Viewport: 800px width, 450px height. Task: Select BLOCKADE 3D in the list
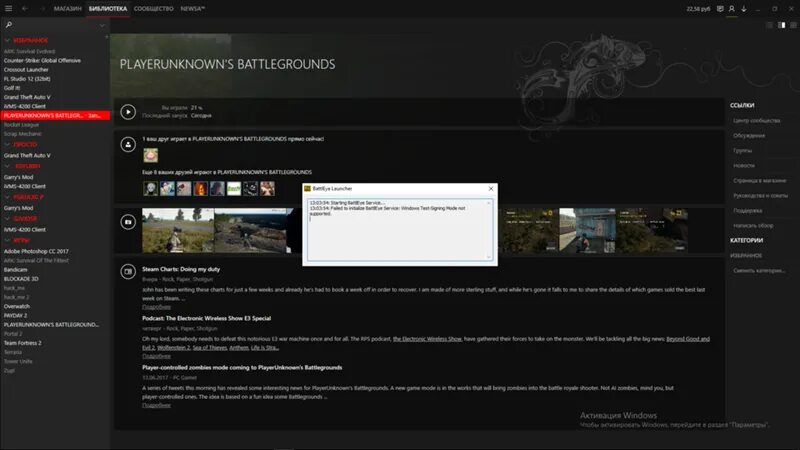(x=21, y=279)
